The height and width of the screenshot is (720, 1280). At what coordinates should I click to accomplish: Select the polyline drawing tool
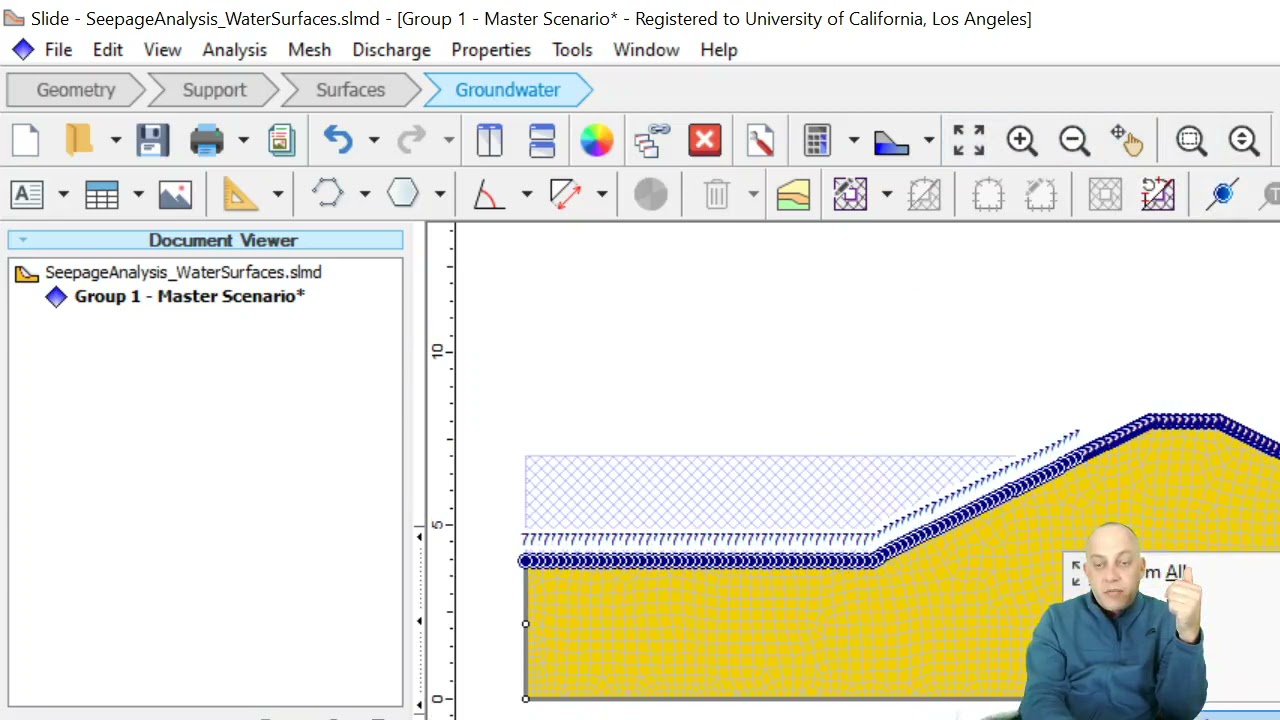tap(328, 193)
